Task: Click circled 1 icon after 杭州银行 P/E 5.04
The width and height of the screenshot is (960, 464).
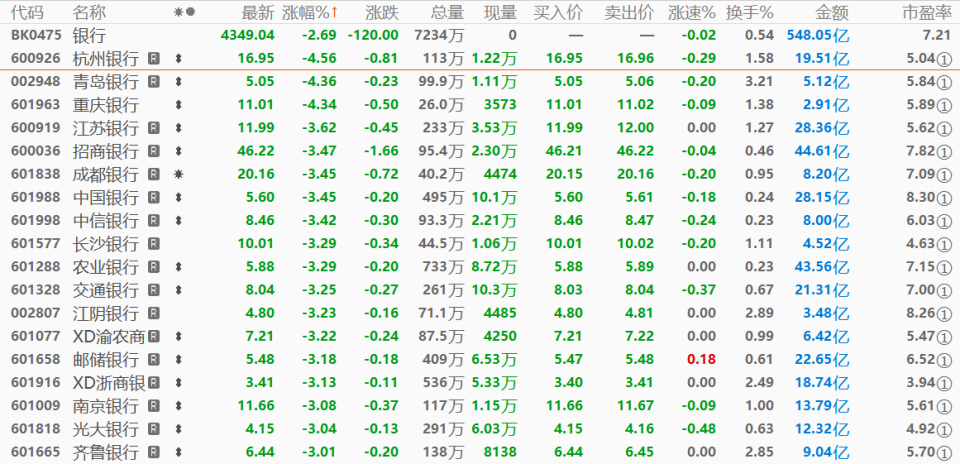Action: pyautogui.click(x=945, y=59)
